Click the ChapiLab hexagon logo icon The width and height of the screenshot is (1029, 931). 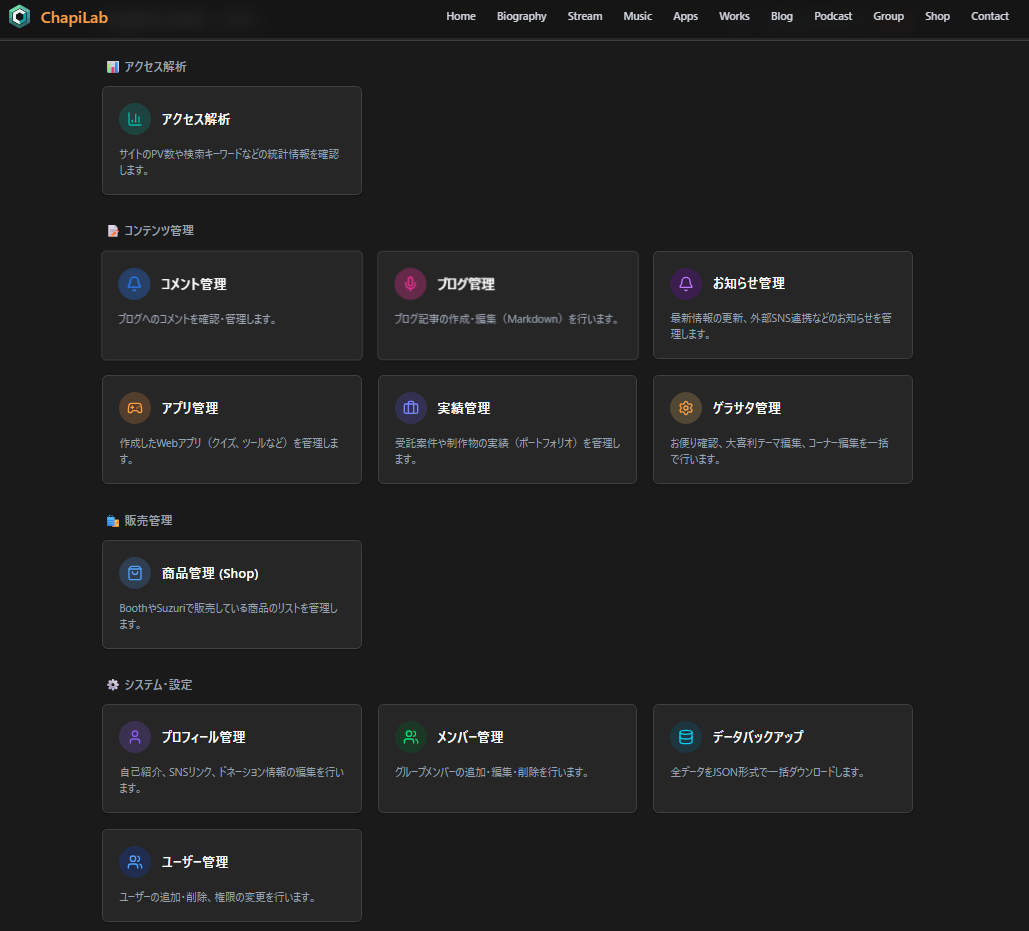click(x=20, y=17)
